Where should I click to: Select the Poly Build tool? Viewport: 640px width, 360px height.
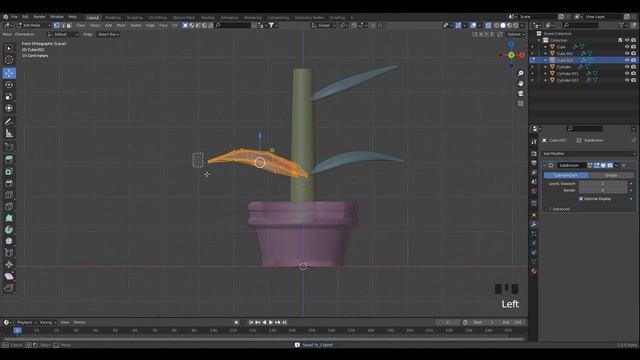coord(9,218)
